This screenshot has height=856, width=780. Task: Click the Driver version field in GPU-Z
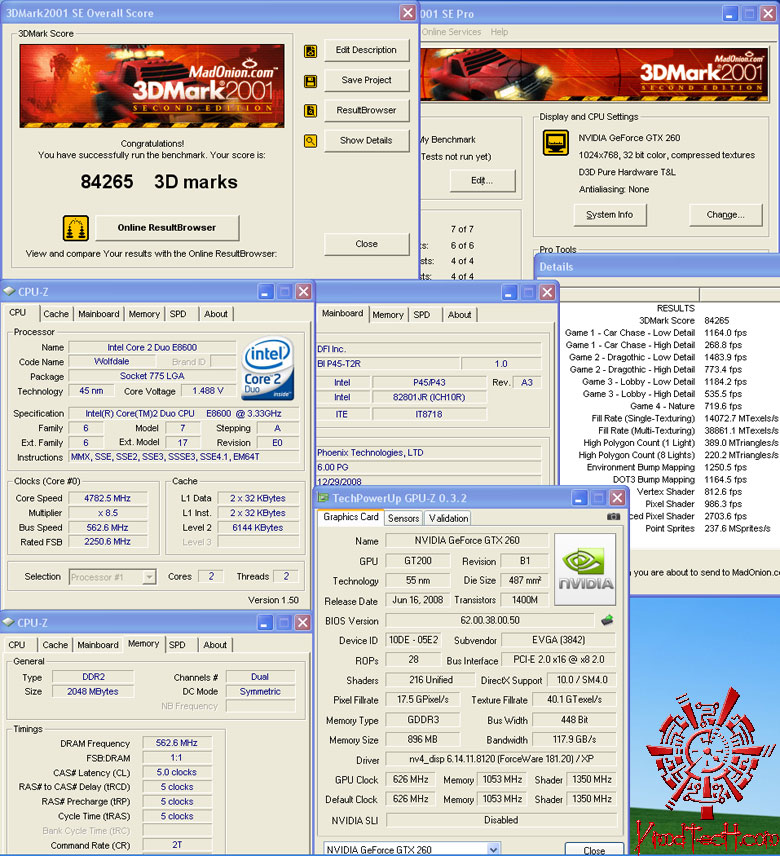501,759
